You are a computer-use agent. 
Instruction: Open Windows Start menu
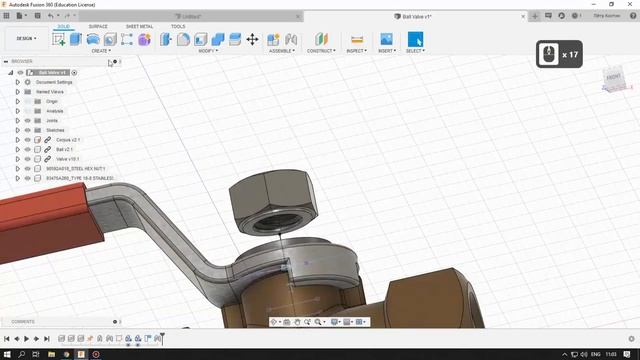coord(7,354)
